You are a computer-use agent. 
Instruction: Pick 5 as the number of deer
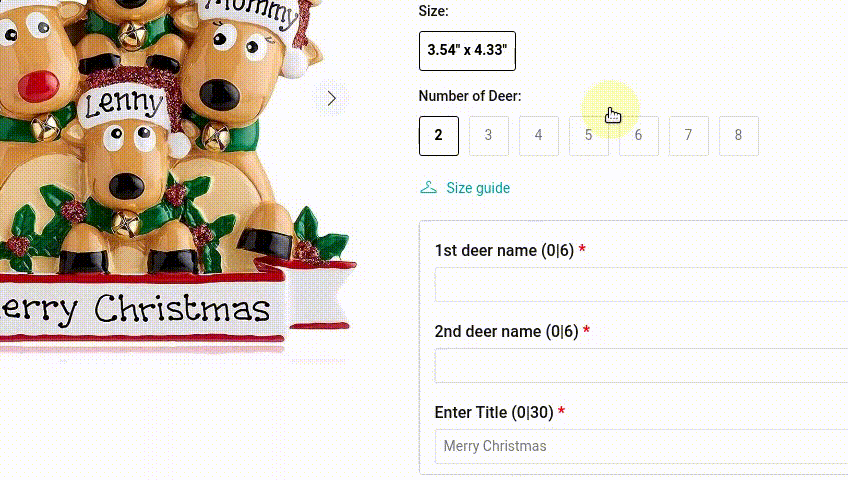588,136
